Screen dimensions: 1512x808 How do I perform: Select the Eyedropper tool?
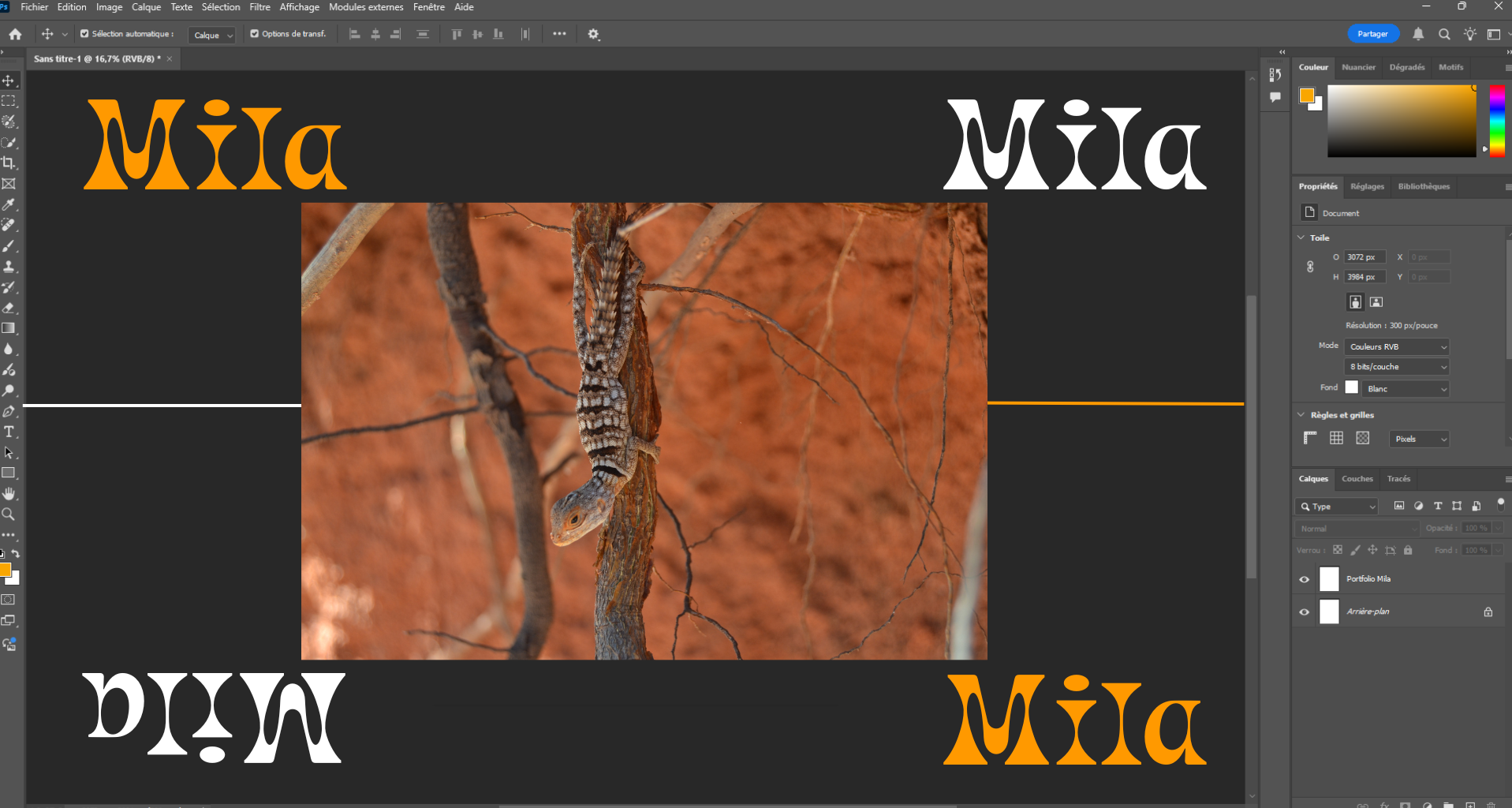[9, 204]
